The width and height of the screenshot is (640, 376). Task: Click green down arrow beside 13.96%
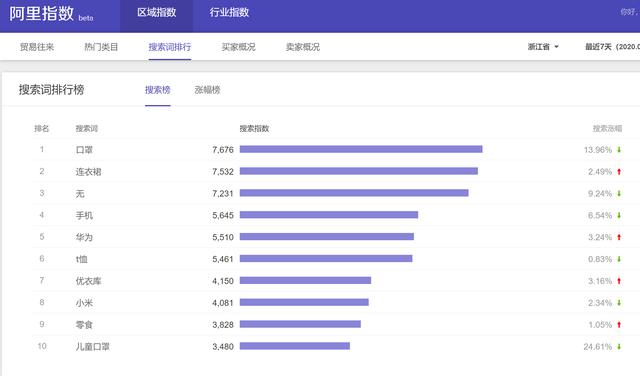[x=619, y=150]
